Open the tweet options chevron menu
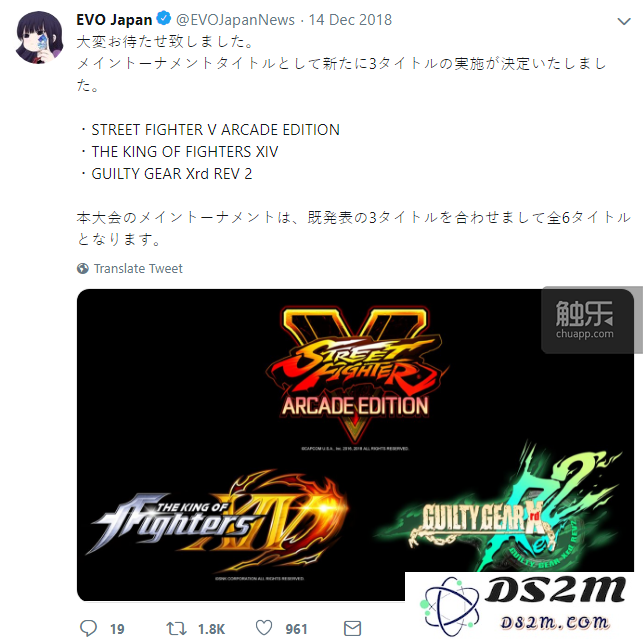The height and width of the screenshot is (640, 643). pyautogui.click(x=623, y=21)
